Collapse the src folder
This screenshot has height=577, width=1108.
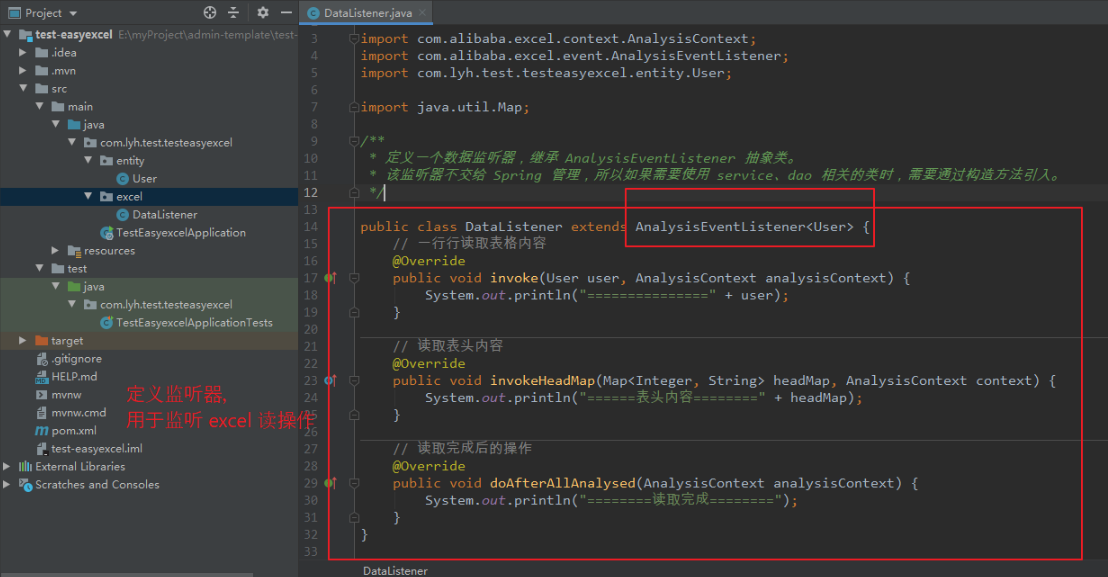tap(23, 88)
